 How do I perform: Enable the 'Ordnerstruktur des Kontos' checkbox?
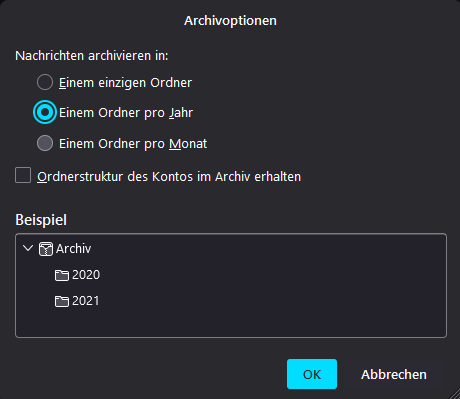click(x=23, y=175)
